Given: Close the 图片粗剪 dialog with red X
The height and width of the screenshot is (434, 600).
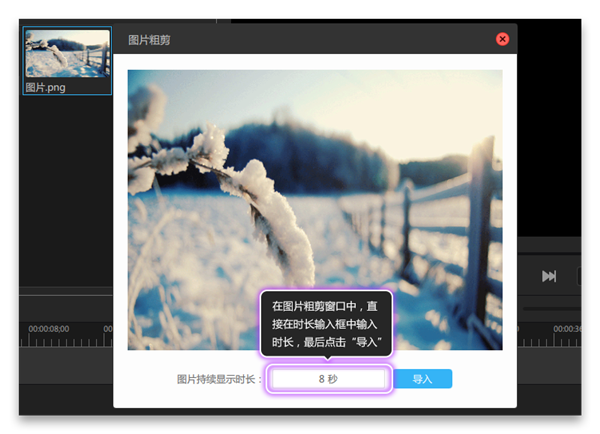Looking at the screenshot, I should [x=502, y=39].
